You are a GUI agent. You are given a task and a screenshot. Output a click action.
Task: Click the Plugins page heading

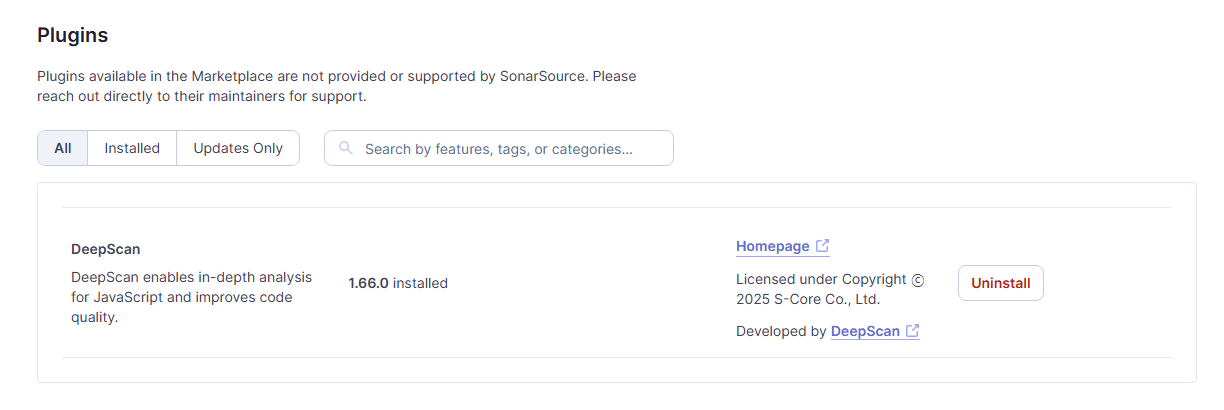pyautogui.click(x=73, y=35)
